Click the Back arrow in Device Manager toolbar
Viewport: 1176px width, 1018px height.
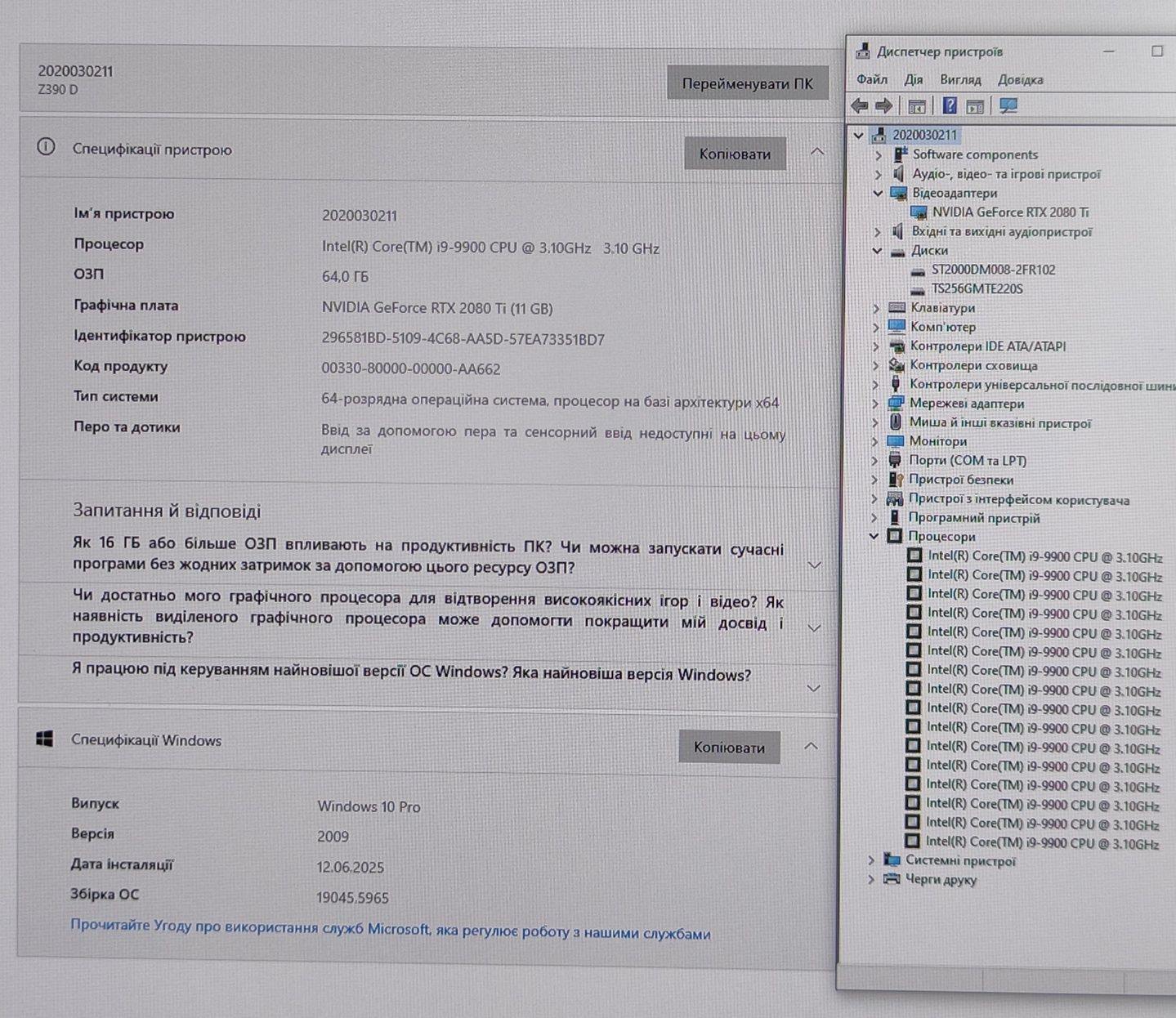[x=859, y=106]
